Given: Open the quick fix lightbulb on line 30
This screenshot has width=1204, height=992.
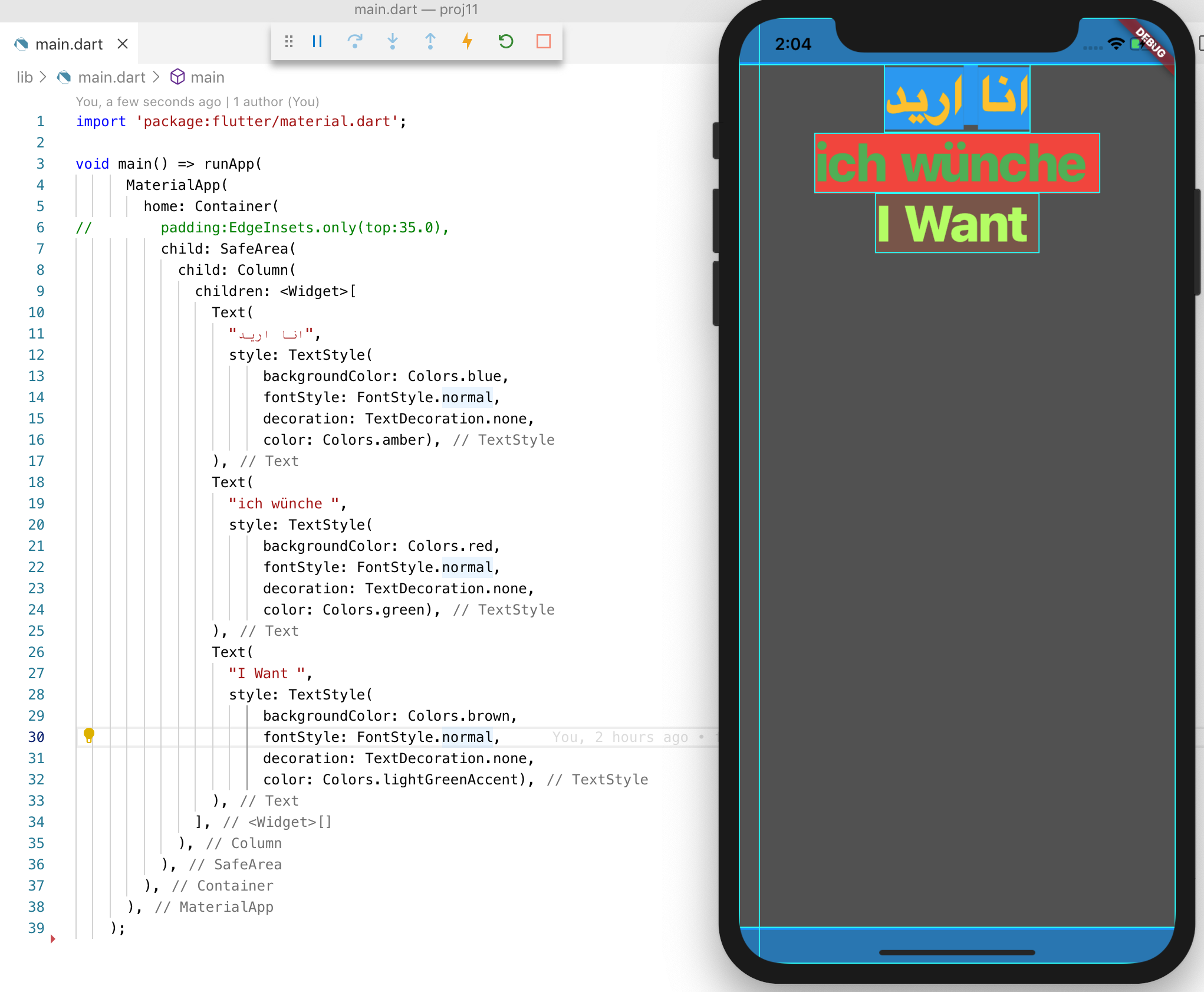Looking at the screenshot, I should click(89, 736).
